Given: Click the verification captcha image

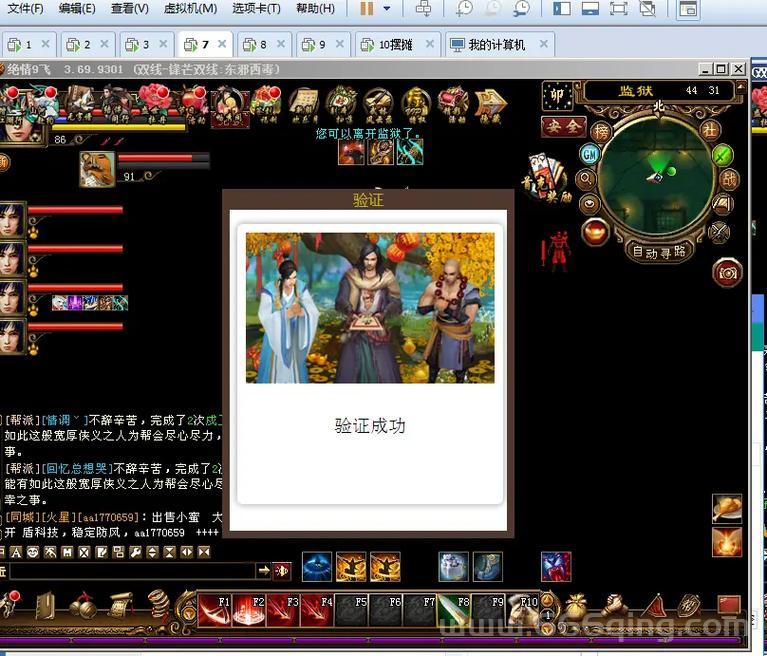Looking at the screenshot, I should pyautogui.click(x=370, y=308).
